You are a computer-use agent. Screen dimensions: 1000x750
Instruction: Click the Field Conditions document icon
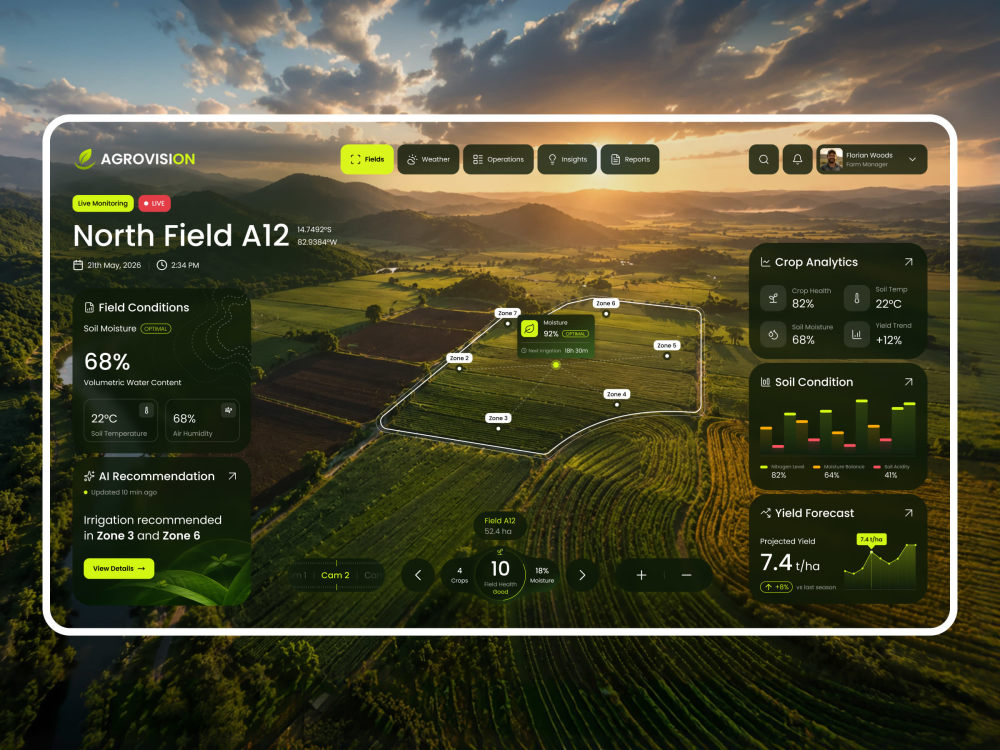pyautogui.click(x=89, y=307)
